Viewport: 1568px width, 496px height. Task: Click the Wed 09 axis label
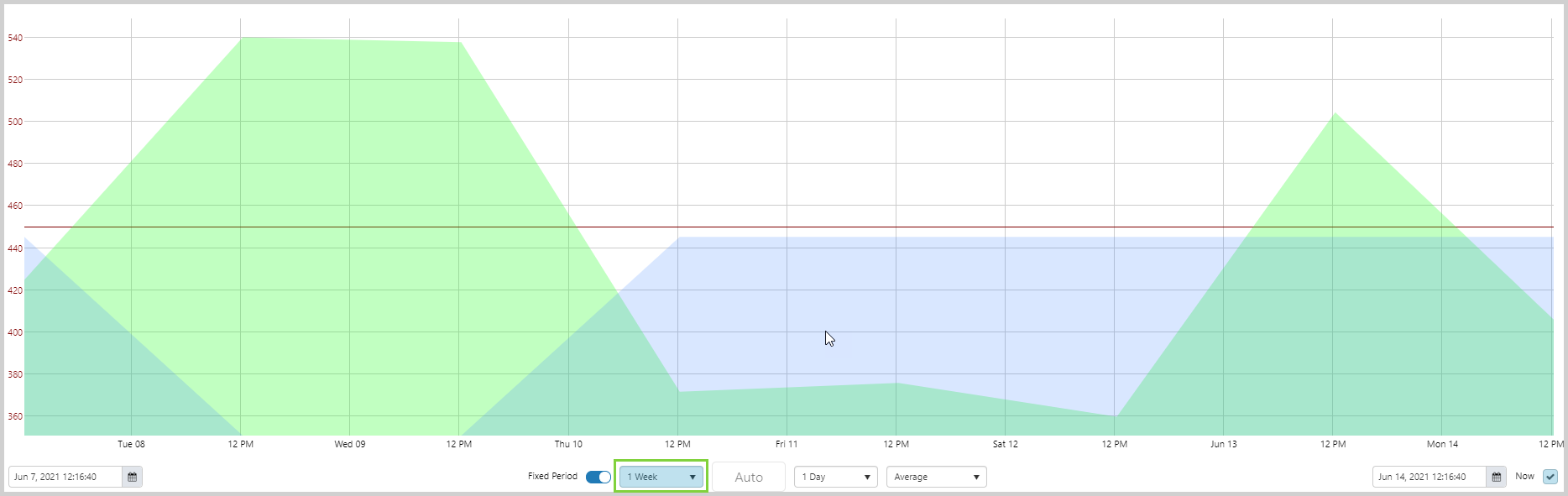coord(350,444)
